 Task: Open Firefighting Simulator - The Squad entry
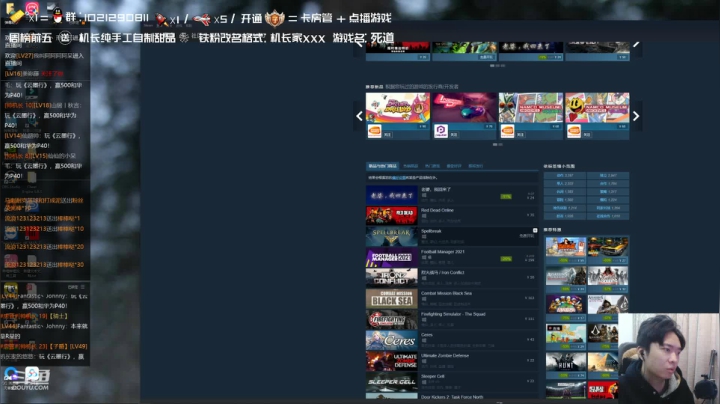pyautogui.click(x=452, y=319)
